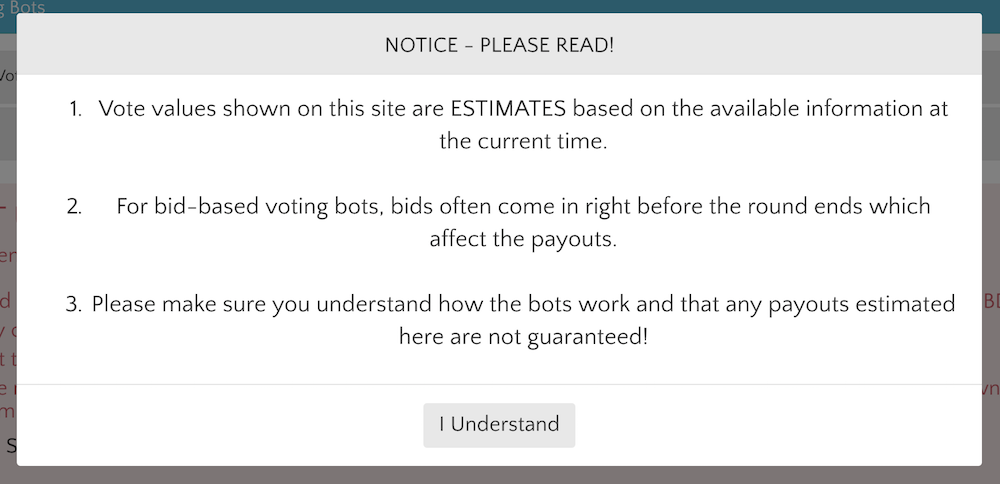Click the dimmed backdrop below the dialog
Image resolution: width=1000 pixels, height=484 pixels.
click(500, 475)
